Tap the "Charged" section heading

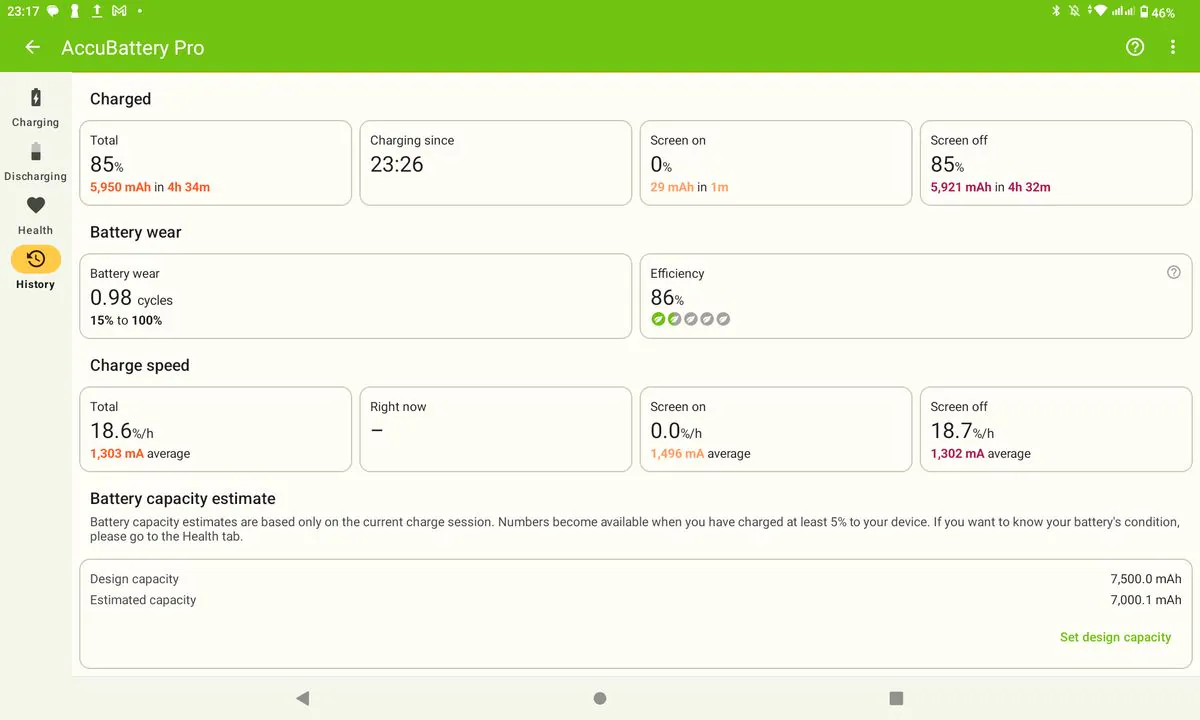121,99
